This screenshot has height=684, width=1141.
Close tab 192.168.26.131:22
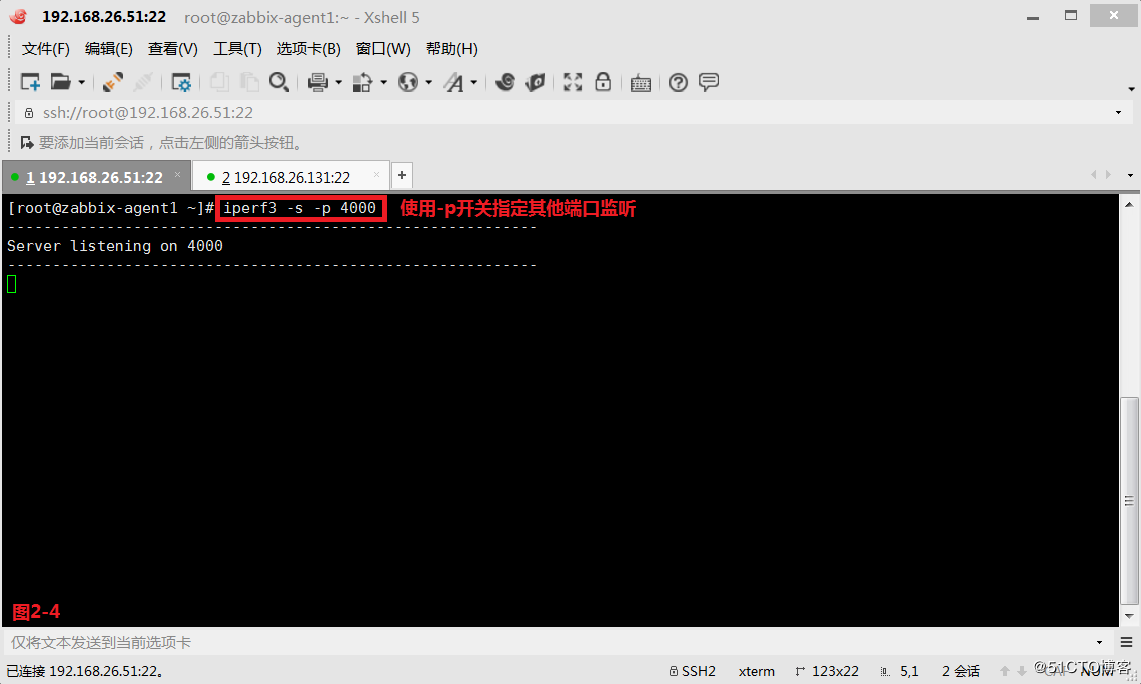[x=376, y=175]
